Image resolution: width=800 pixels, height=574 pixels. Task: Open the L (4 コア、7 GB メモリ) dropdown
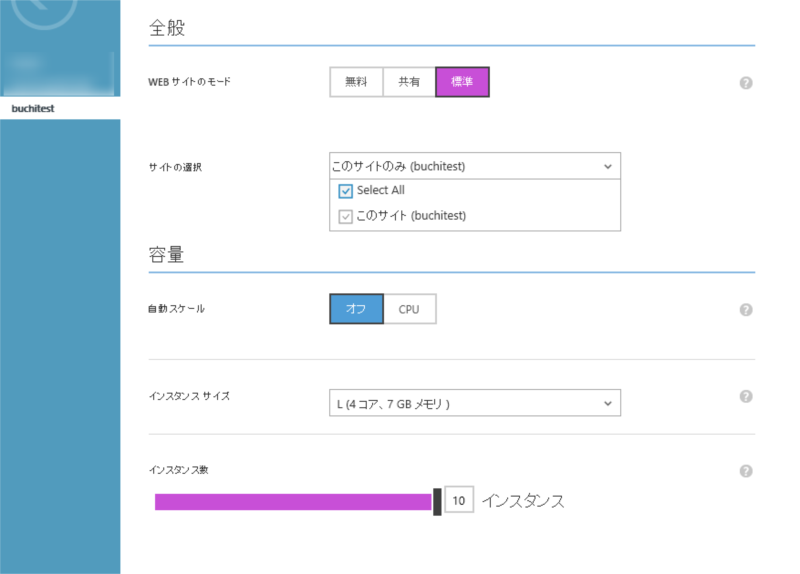tap(474, 403)
